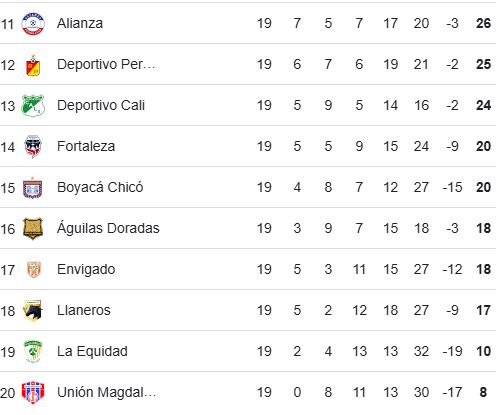The image size is (496, 415).
Task: Click the La Equidad green crest
Action: pyautogui.click(x=33, y=352)
